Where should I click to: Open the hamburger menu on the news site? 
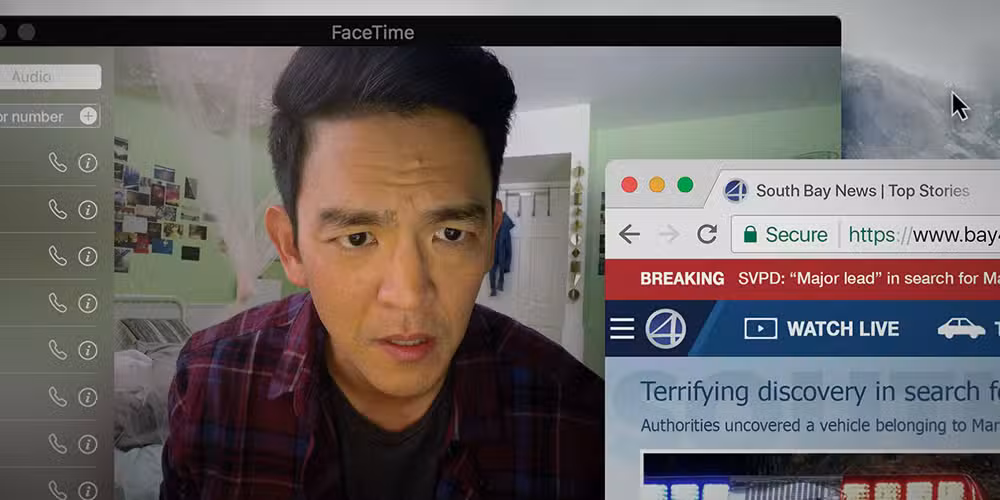click(622, 329)
